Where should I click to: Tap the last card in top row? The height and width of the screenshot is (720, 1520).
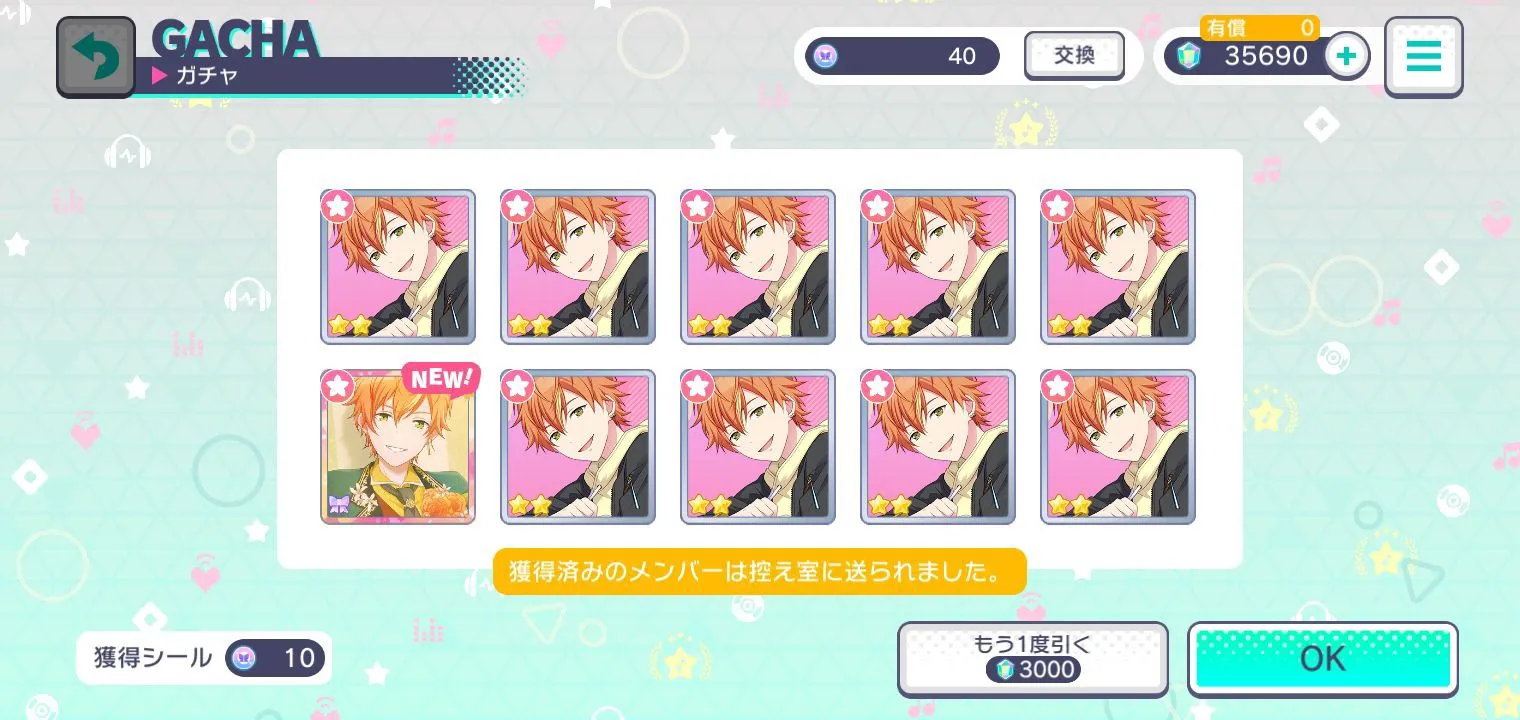tap(1118, 267)
